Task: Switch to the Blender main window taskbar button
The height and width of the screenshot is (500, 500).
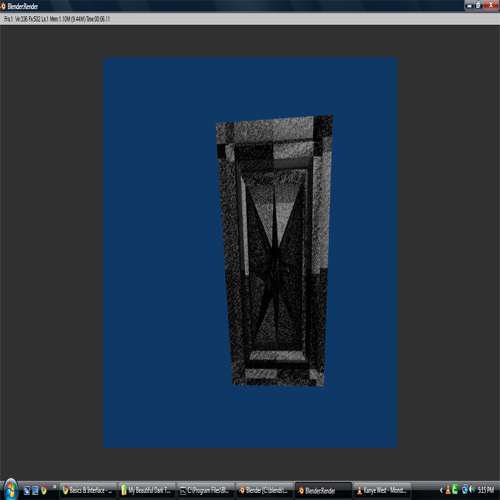Action: [x=264, y=490]
